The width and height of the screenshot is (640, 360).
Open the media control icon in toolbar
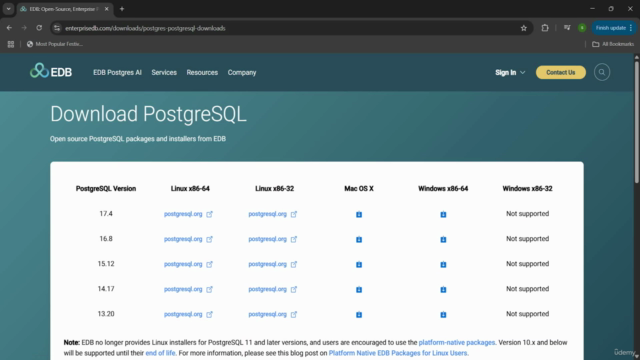(567, 28)
